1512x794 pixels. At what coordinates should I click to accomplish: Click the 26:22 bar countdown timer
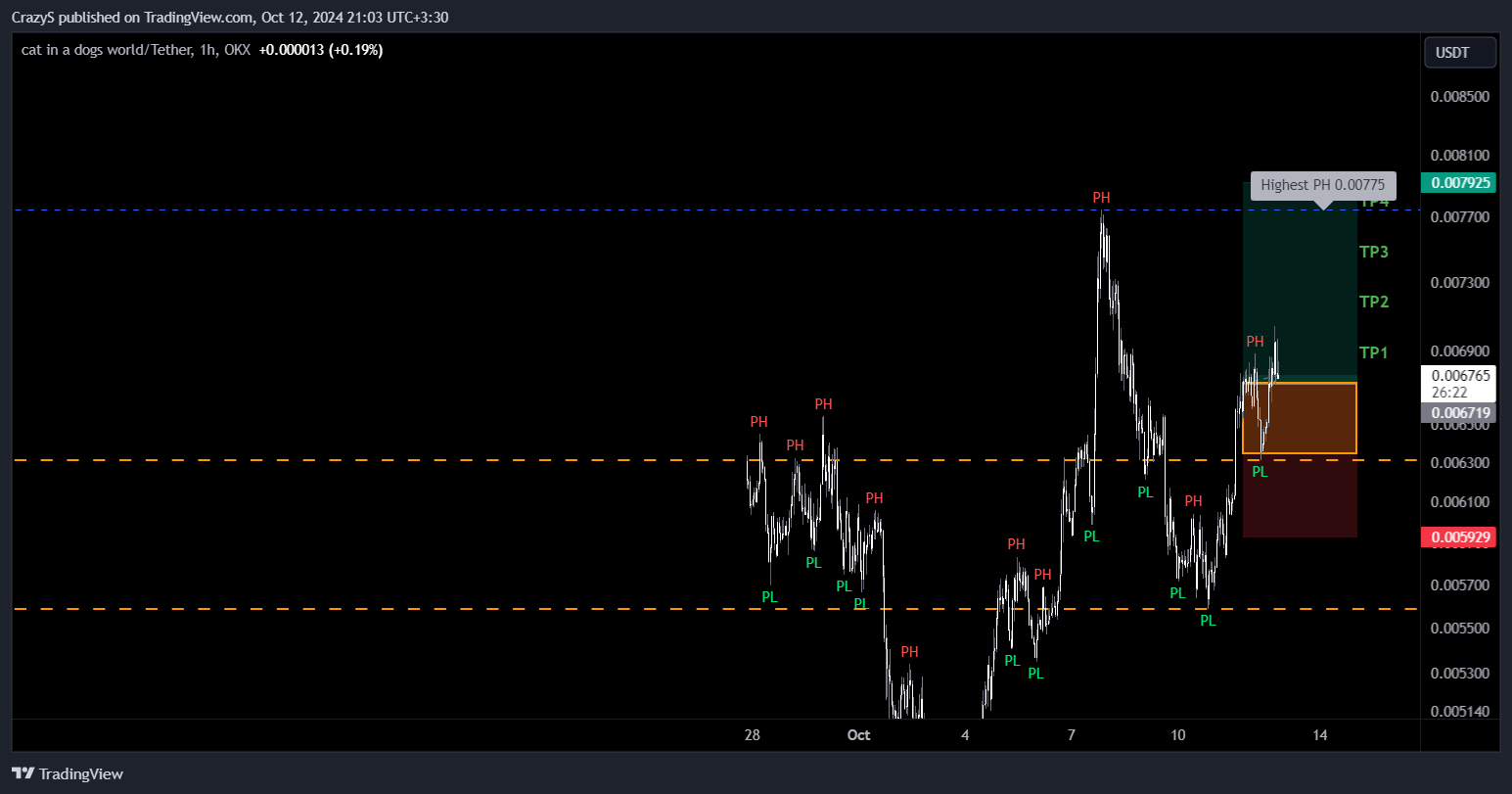pyautogui.click(x=1447, y=393)
